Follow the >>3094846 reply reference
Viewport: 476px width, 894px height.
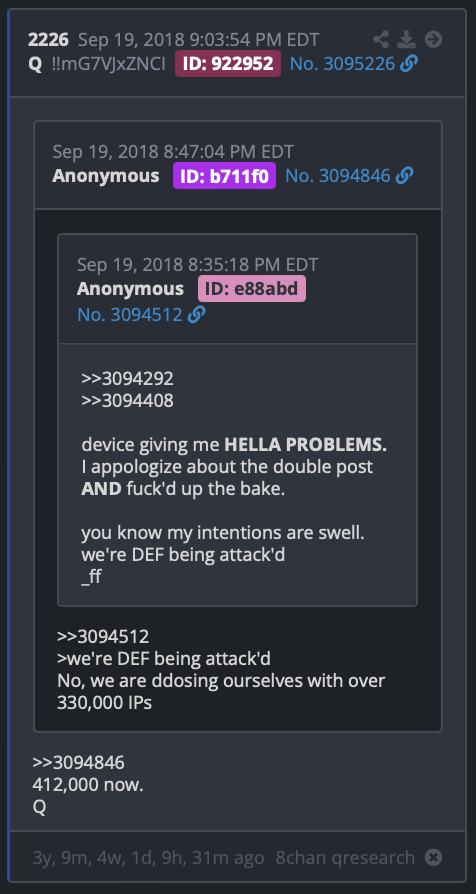[x=78, y=763]
